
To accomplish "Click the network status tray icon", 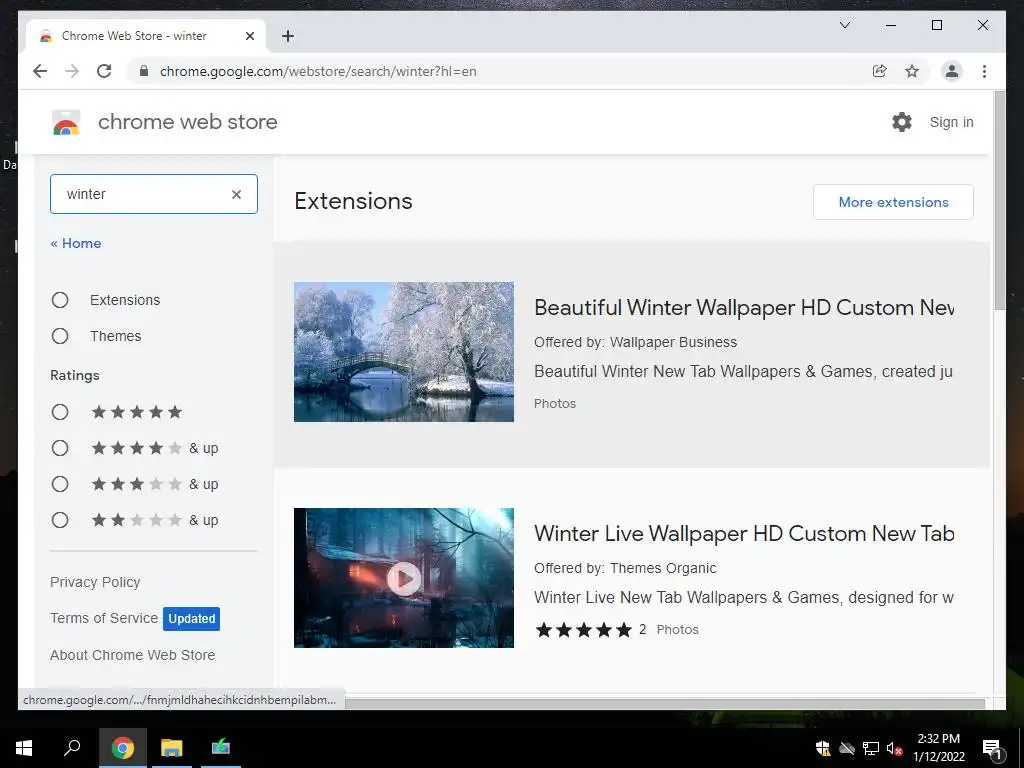I will [871, 748].
